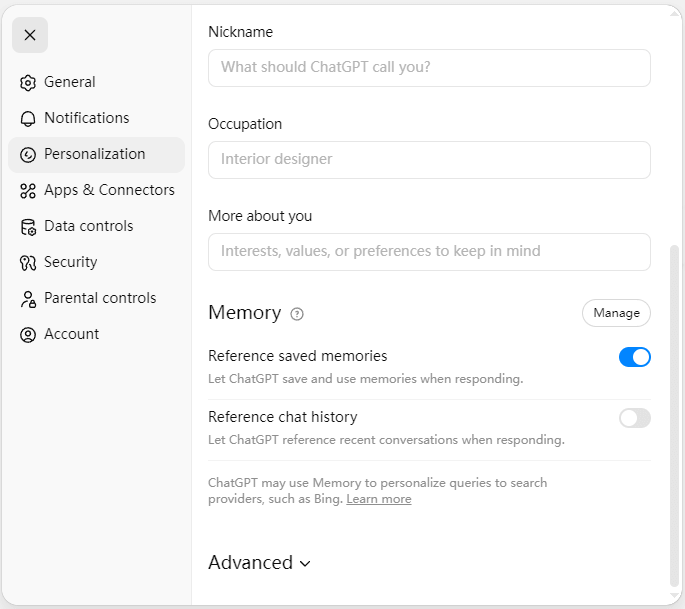Click the Memory help question mark icon
This screenshot has width=685, height=609.
click(x=297, y=314)
